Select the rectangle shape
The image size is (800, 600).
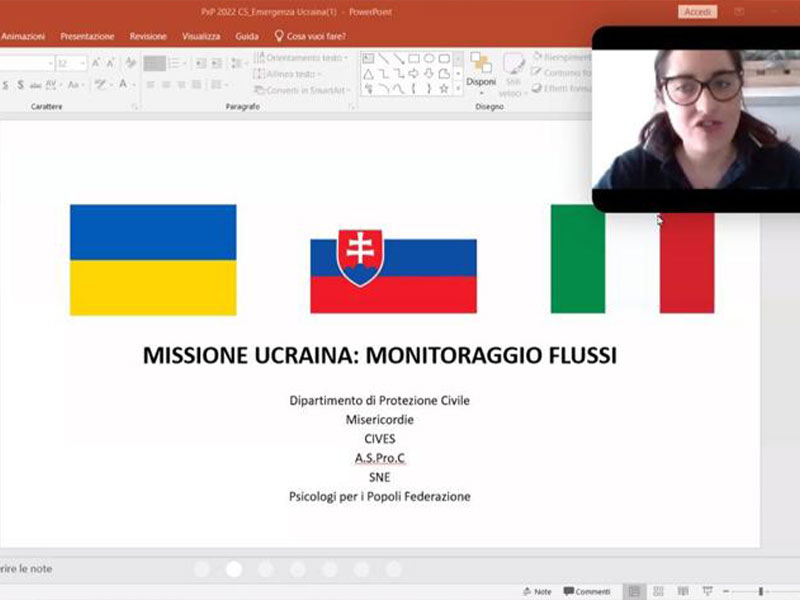[x=414, y=59]
